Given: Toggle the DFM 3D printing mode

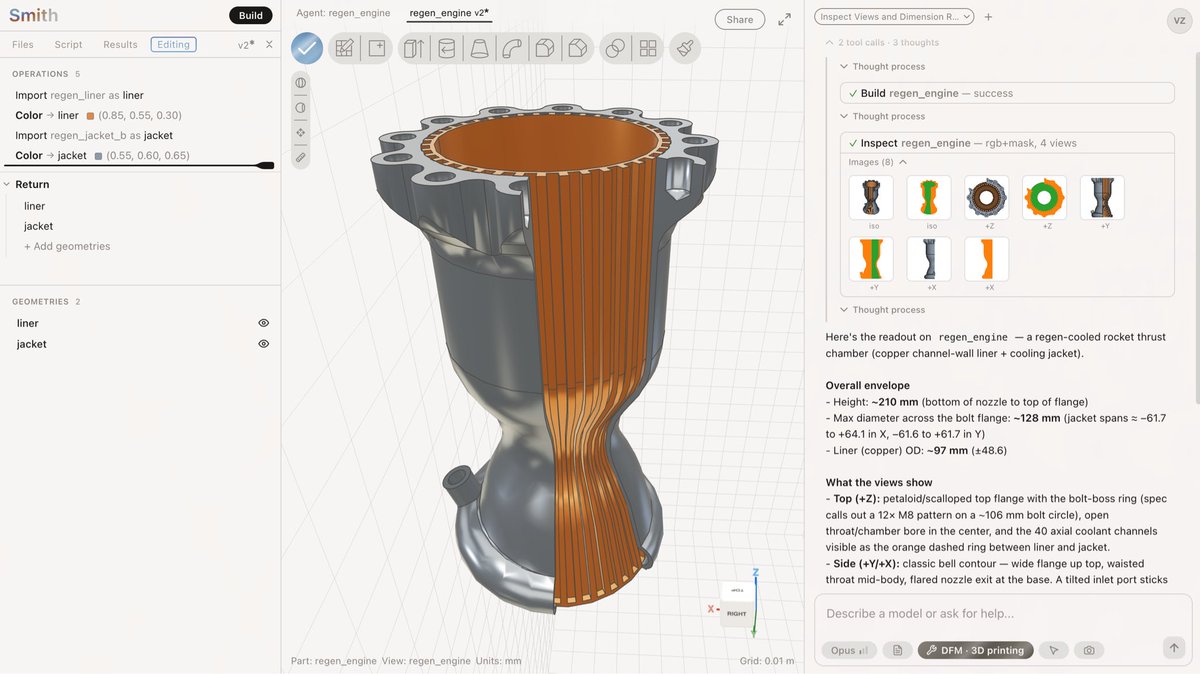Looking at the screenshot, I should 975,650.
